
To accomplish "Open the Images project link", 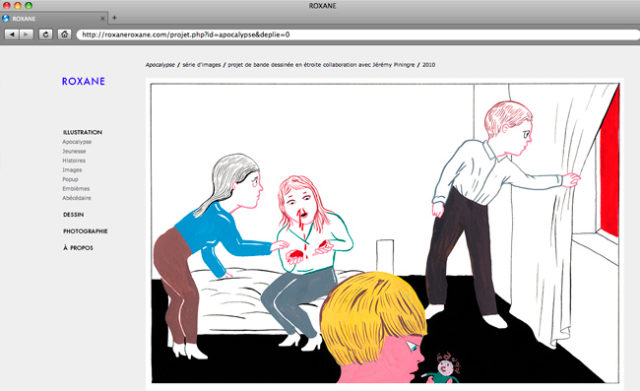I will 72,170.
